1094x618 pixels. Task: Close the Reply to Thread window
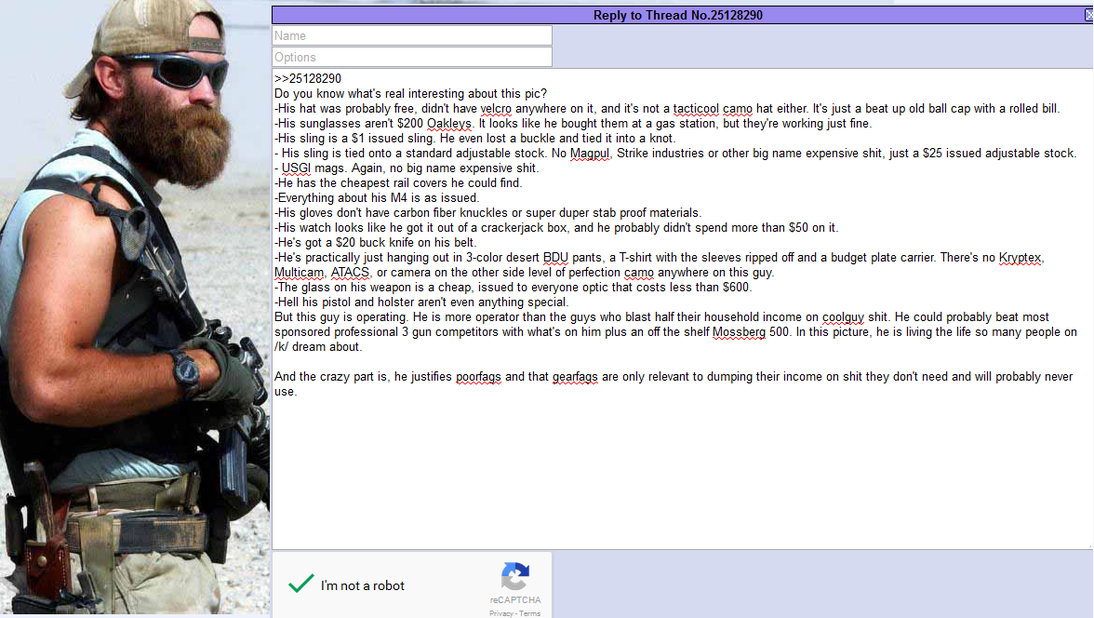click(x=1089, y=15)
